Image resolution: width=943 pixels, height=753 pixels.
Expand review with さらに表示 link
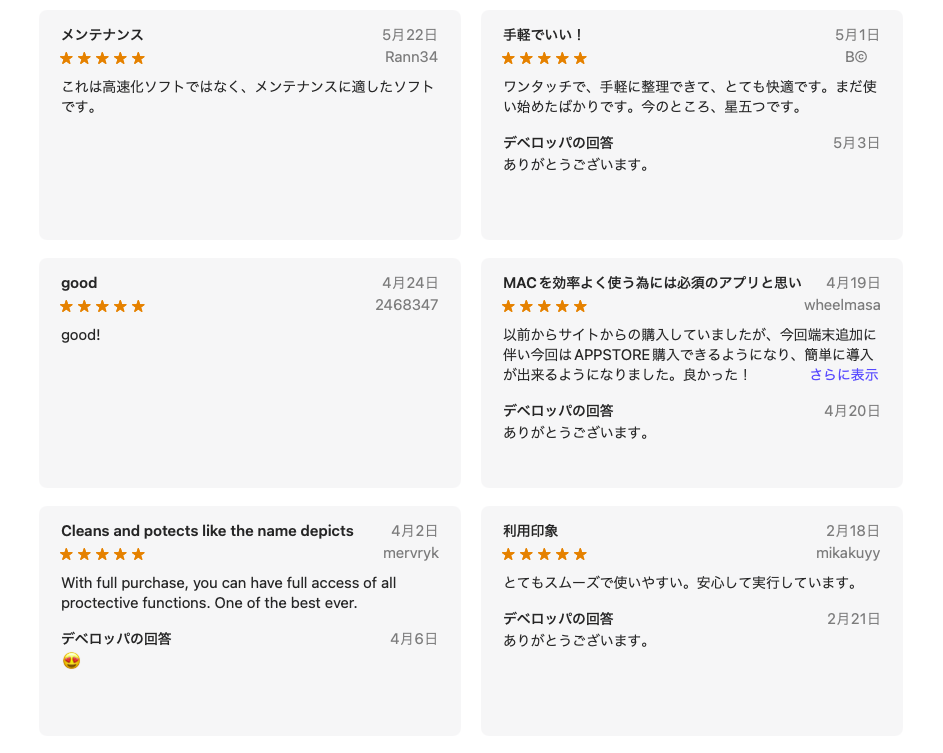(844, 375)
